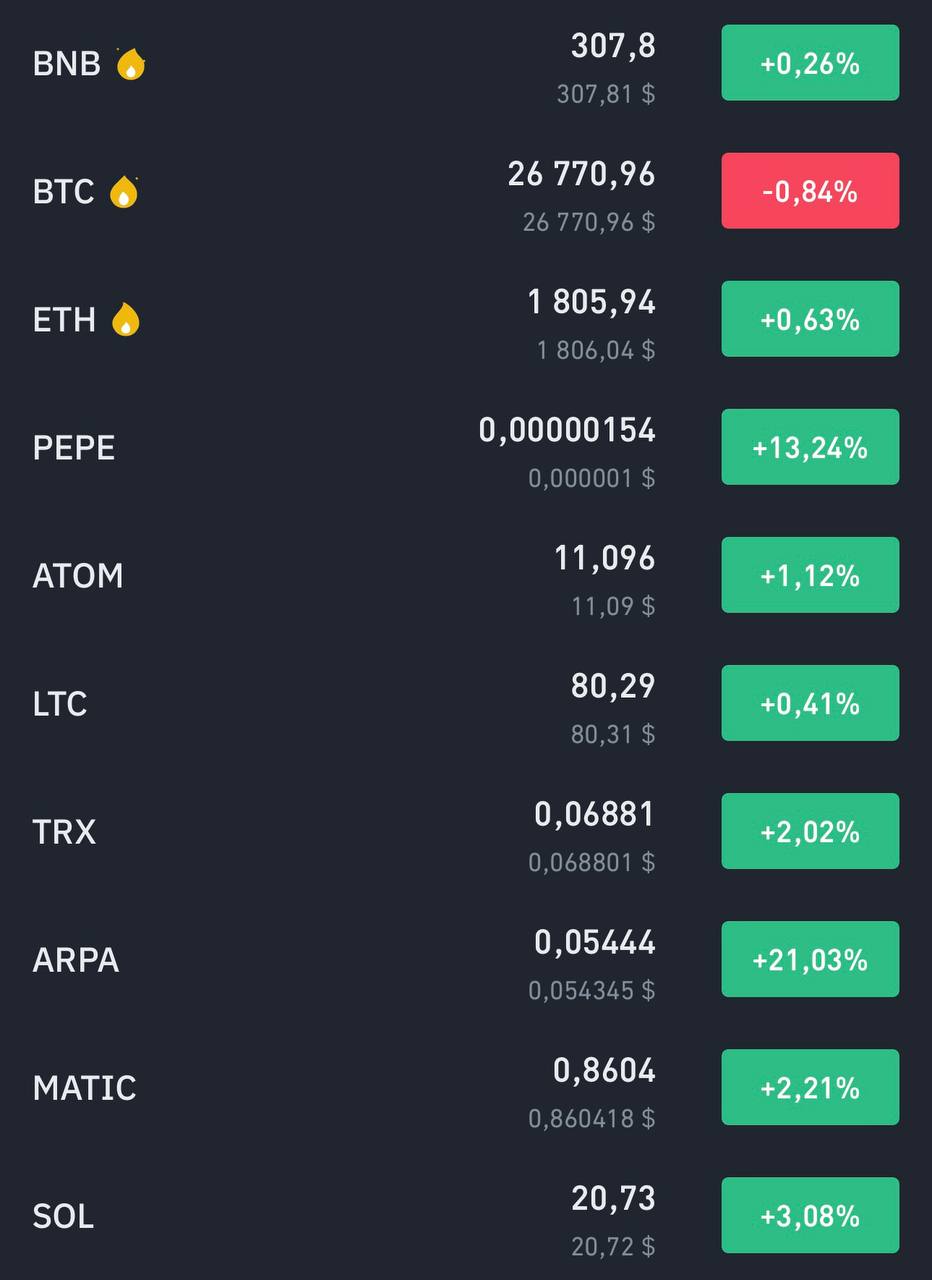Tap the LTC +0,41% badge

click(x=810, y=703)
